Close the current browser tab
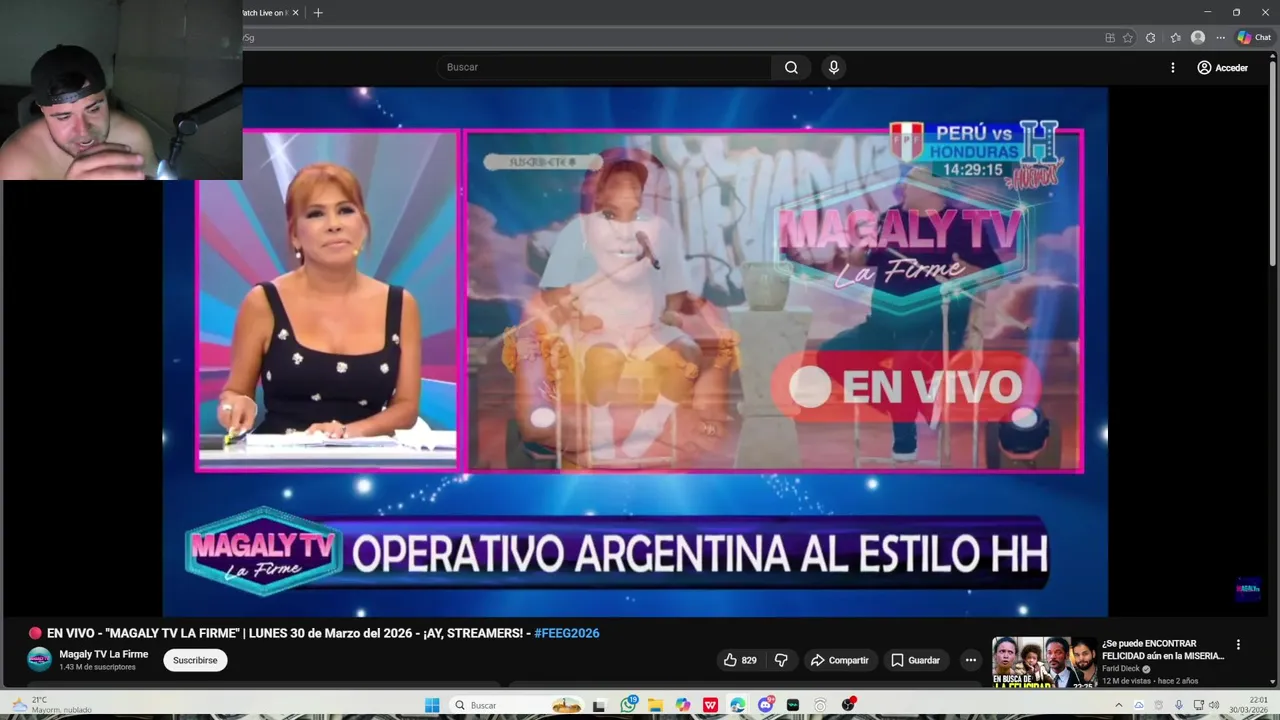 tap(295, 13)
